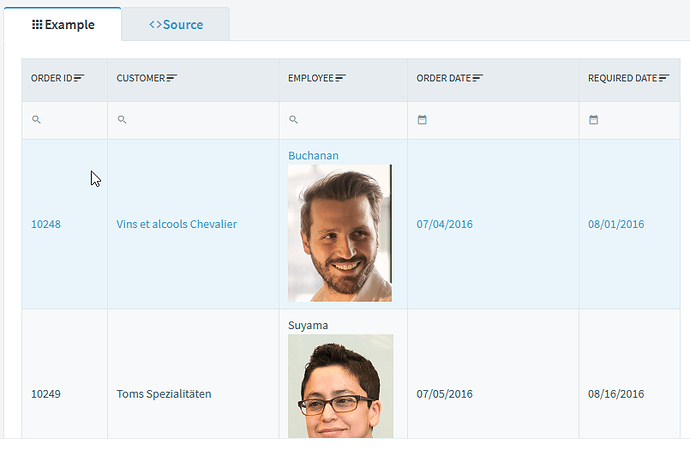The image size is (690, 456).
Task: Click the sort icon next to Employee
Action: click(x=341, y=78)
